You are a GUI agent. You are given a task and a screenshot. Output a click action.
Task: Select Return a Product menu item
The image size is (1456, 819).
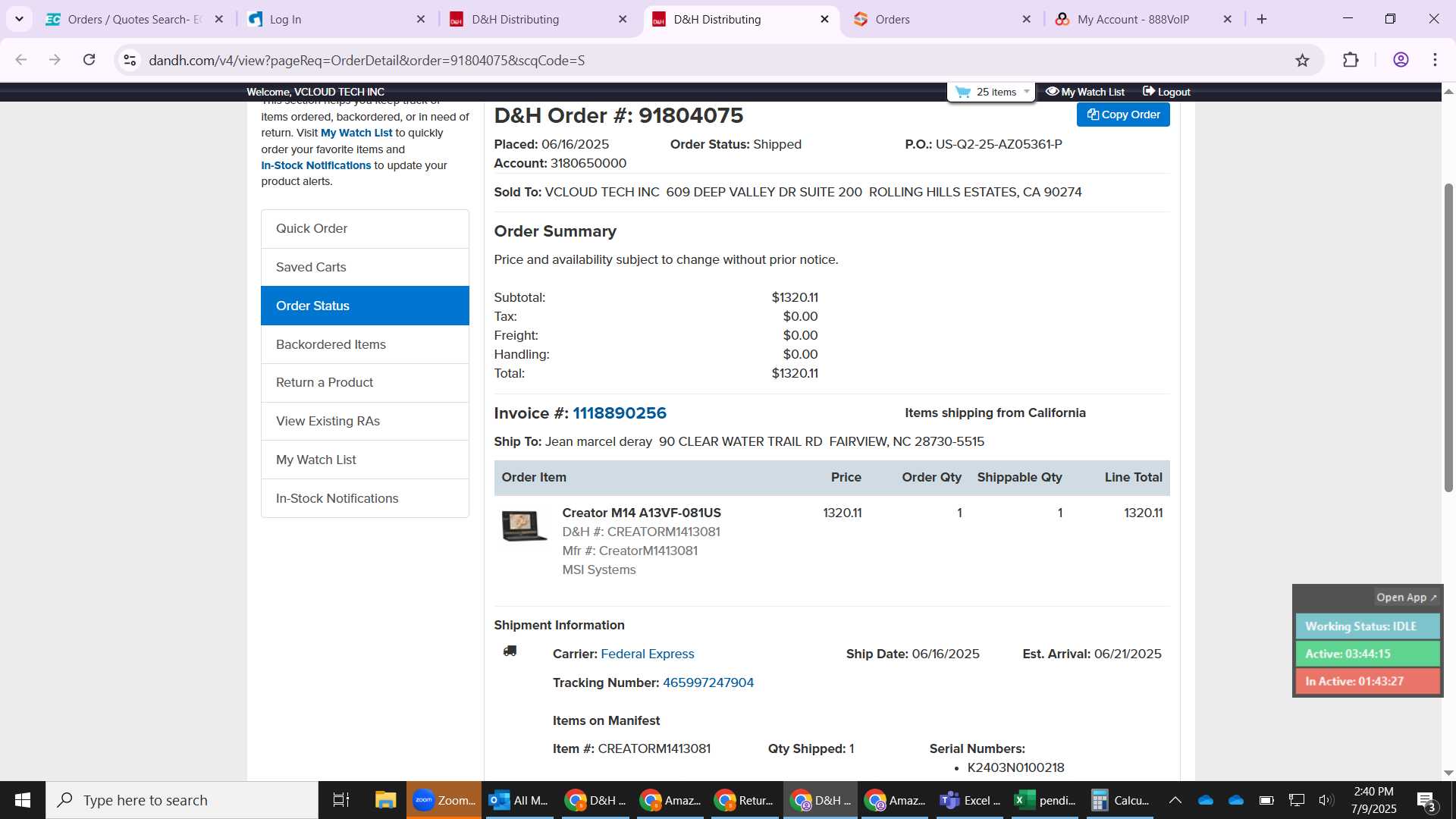click(x=365, y=382)
